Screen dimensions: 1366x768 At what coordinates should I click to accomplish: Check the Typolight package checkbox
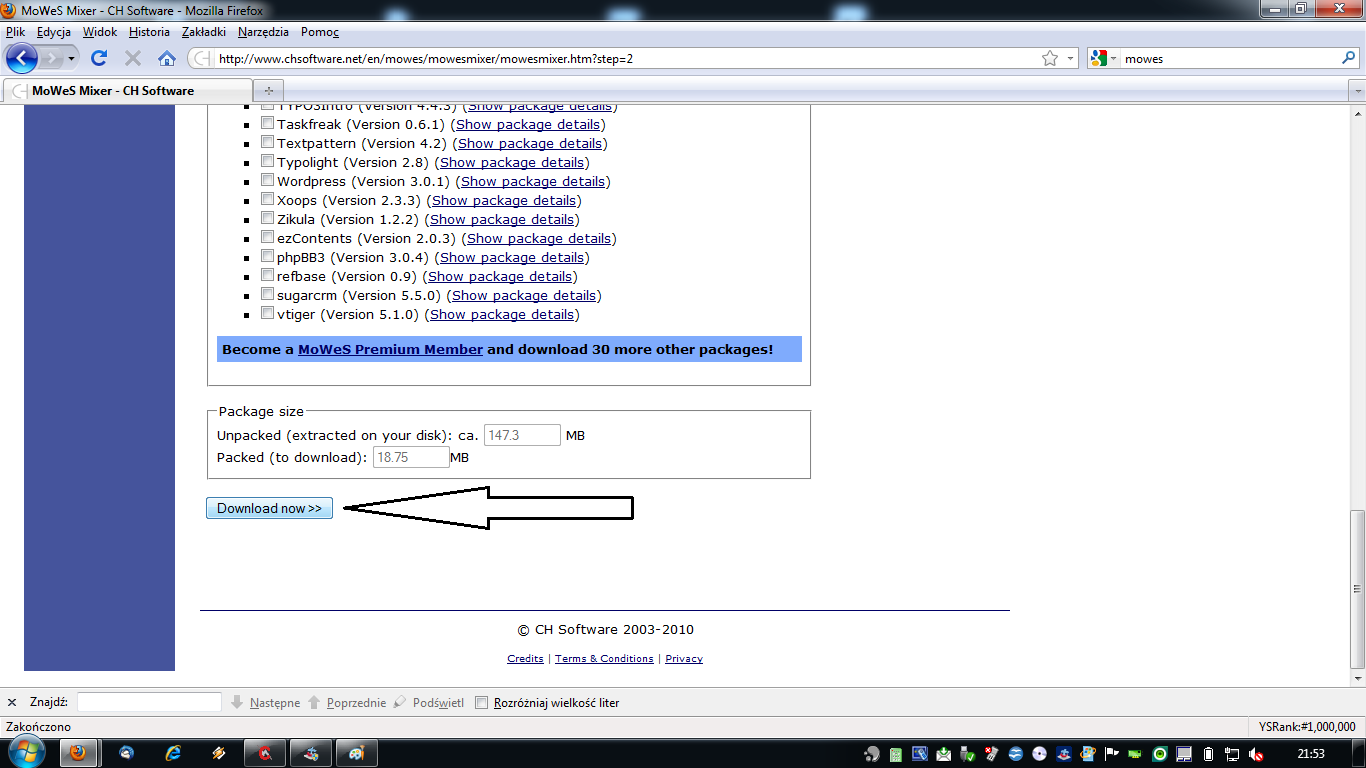[x=267, y=161]
